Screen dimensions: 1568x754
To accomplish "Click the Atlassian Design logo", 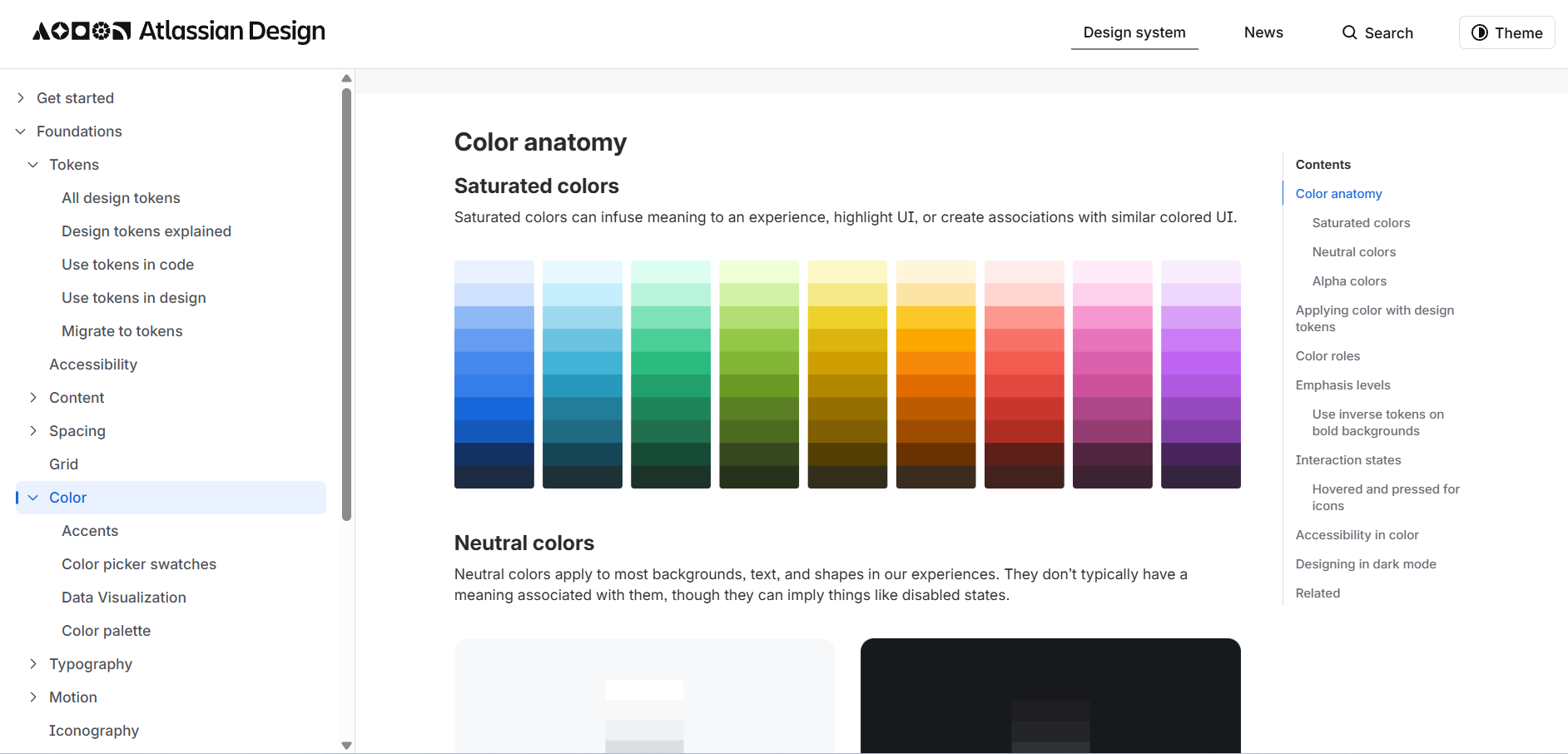I will (x=178, y=32).
